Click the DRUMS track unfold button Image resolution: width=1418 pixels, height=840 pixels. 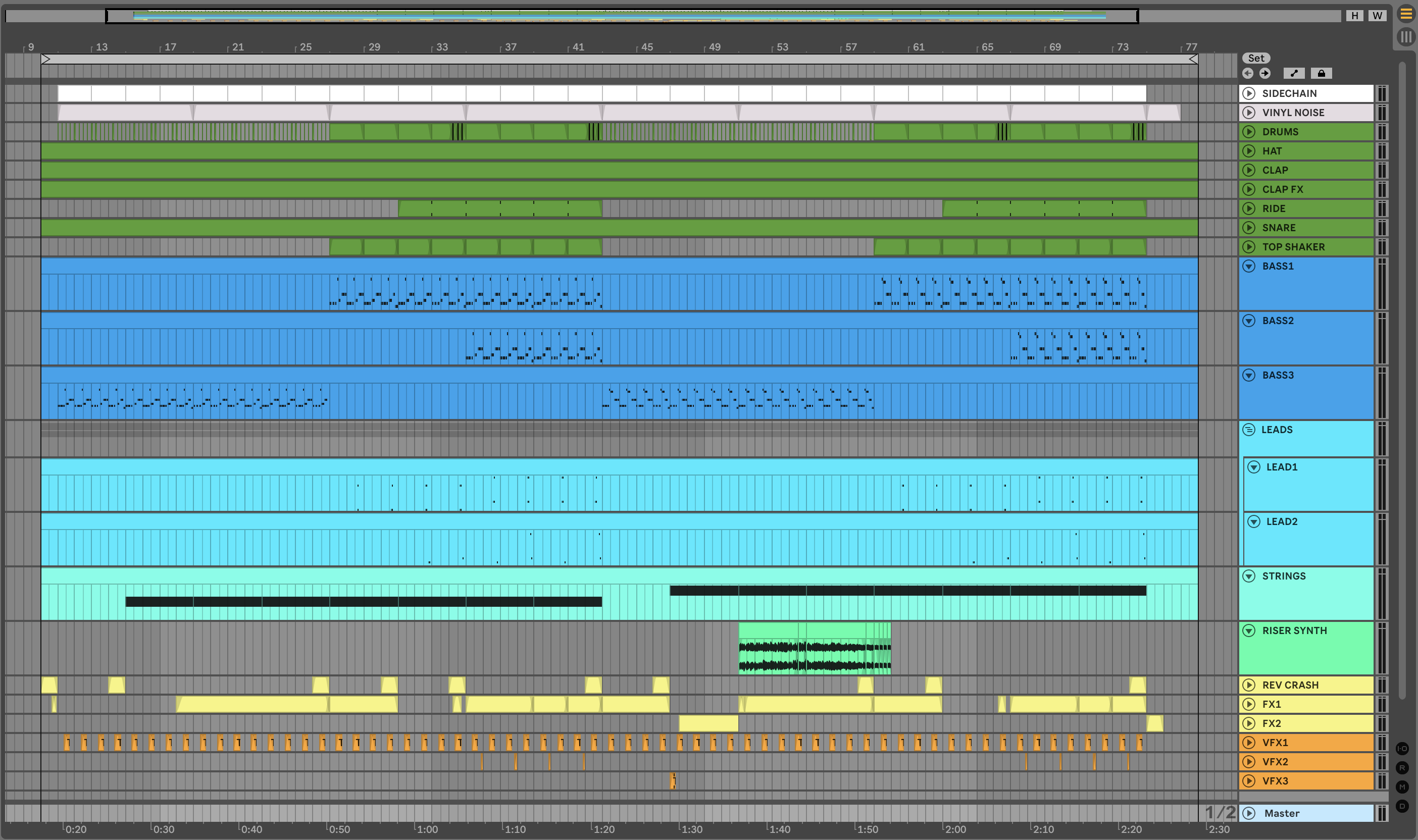[1249, 132]
